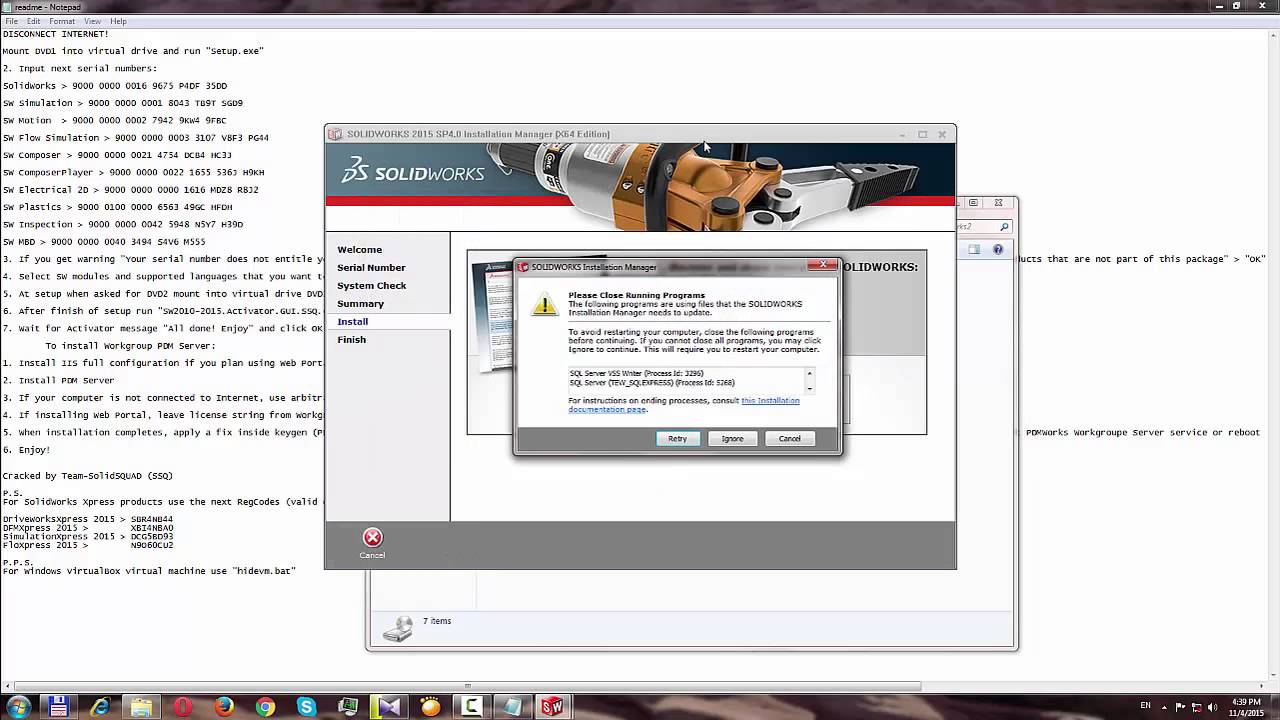
Task: Select 'SQL Server VSS Writer (Process Id: 3296)' entry
Action: [x=636, y=374]
